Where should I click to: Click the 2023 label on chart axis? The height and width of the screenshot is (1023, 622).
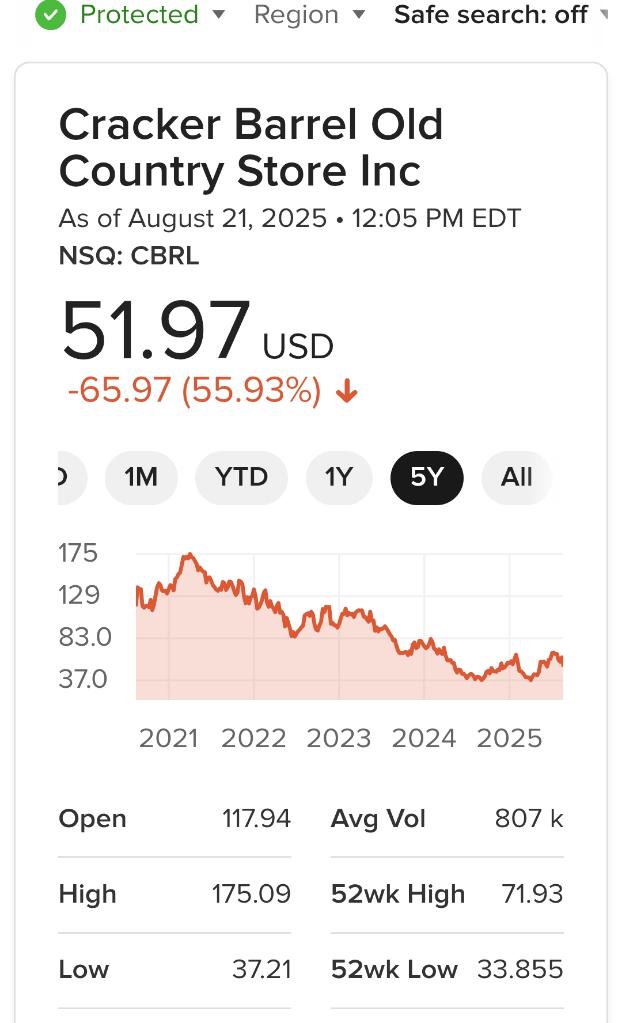[339, 739]
